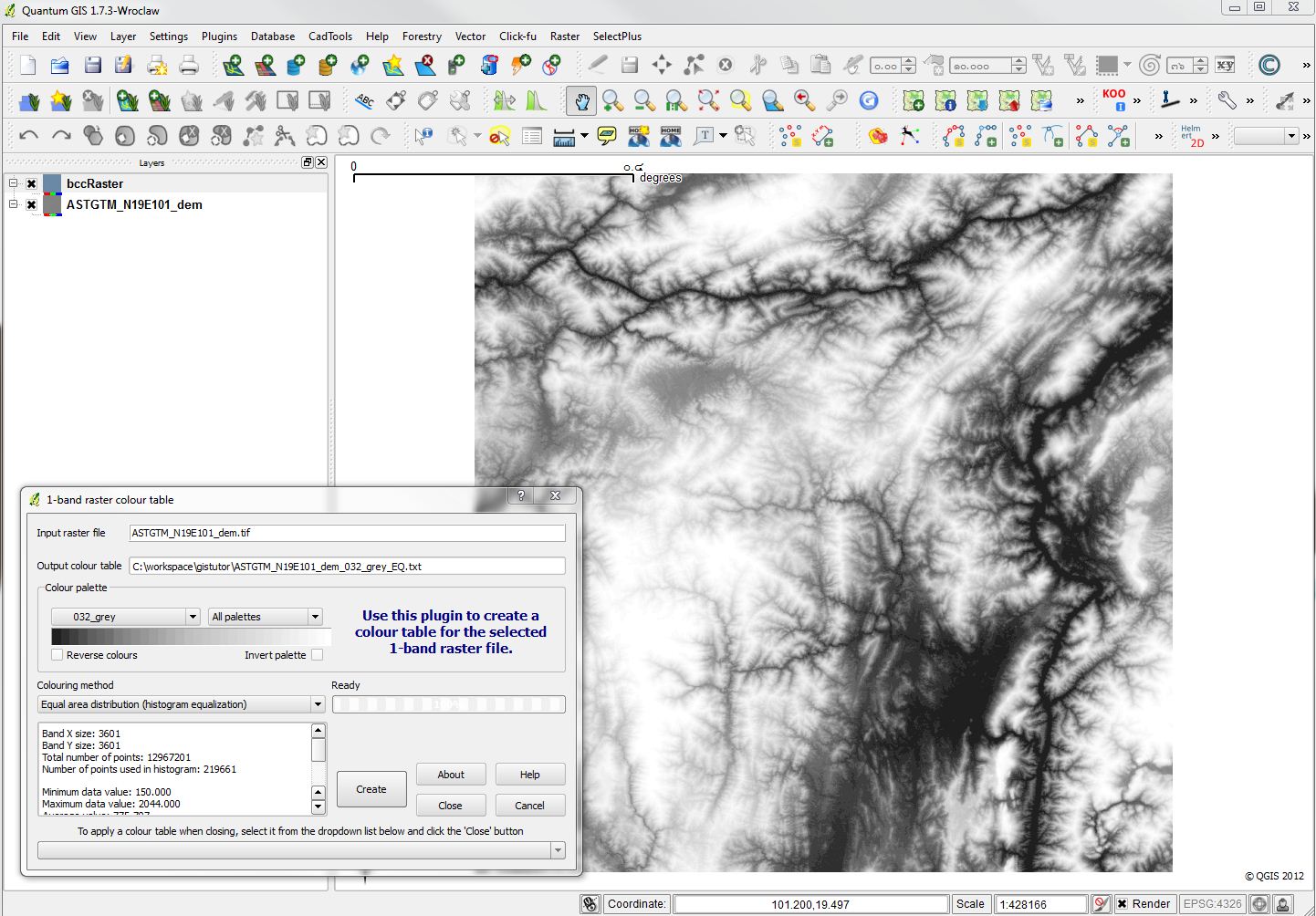The image size is (1316, 916).
Task: Open the Raster menu
Action: [565, 36]
